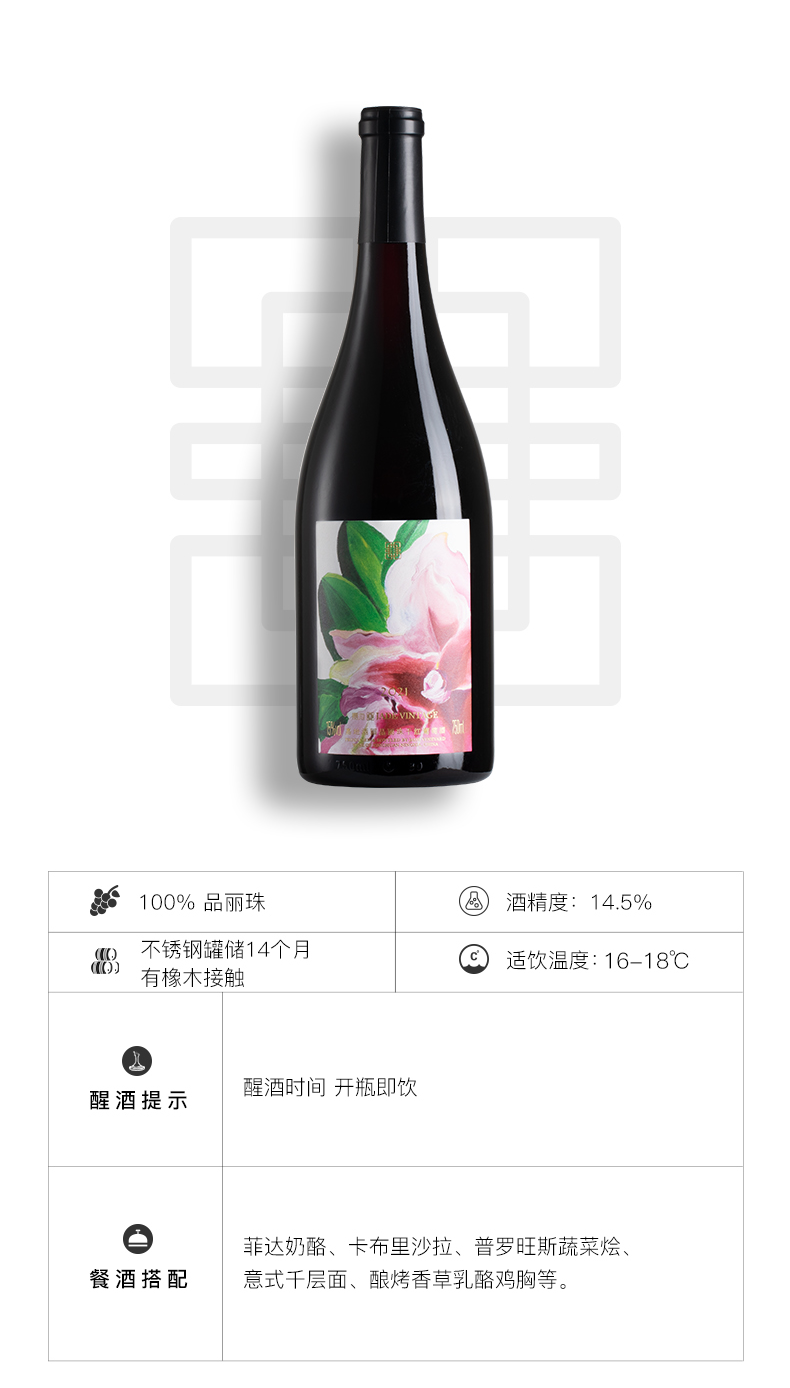This screenshot has width=790, height=1388.
Task: Click the 有橡木接触 line
Action: 193,978
